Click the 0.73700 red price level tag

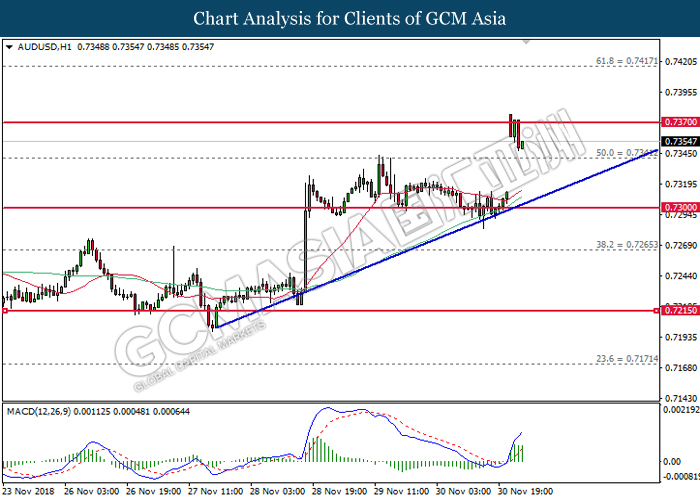click(681, 122)
